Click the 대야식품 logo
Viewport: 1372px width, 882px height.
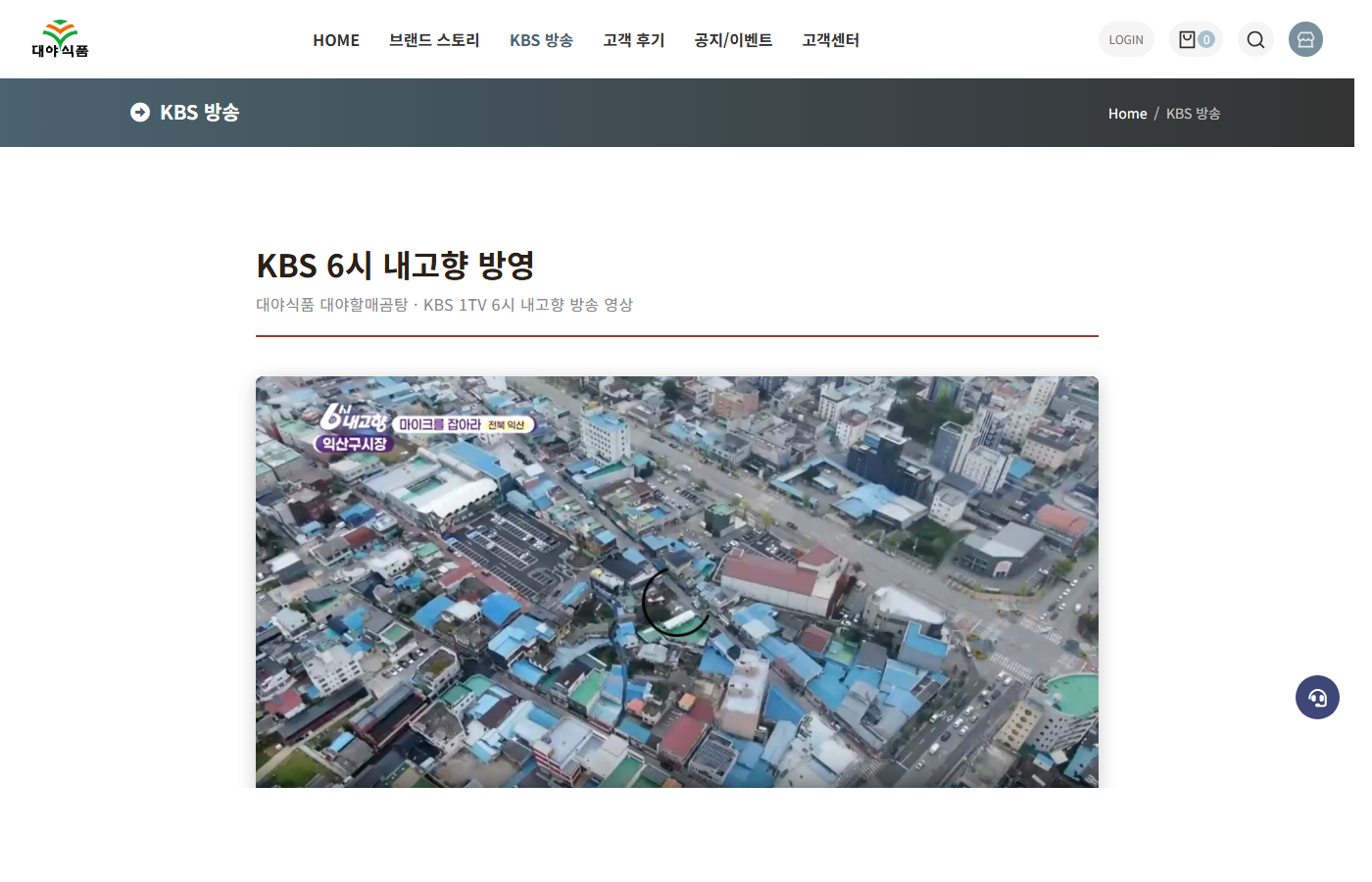[60, 39]
